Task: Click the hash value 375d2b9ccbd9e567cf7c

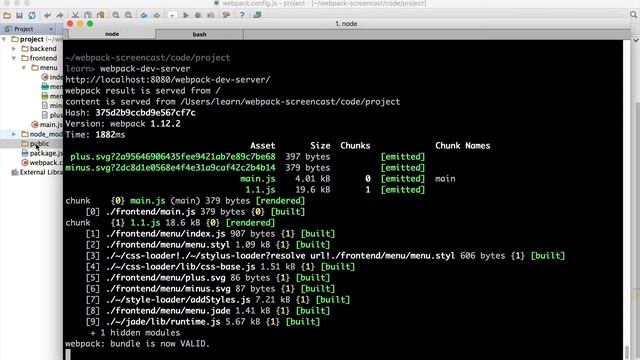Action: pyautogui.click(x=145, y=113)
